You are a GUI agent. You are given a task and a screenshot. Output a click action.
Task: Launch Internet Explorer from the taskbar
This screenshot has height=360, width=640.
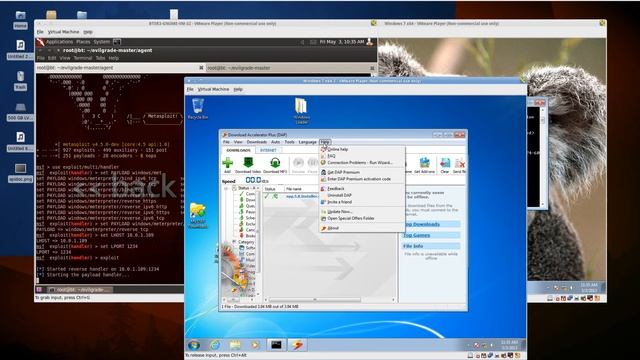click(215, 345)
